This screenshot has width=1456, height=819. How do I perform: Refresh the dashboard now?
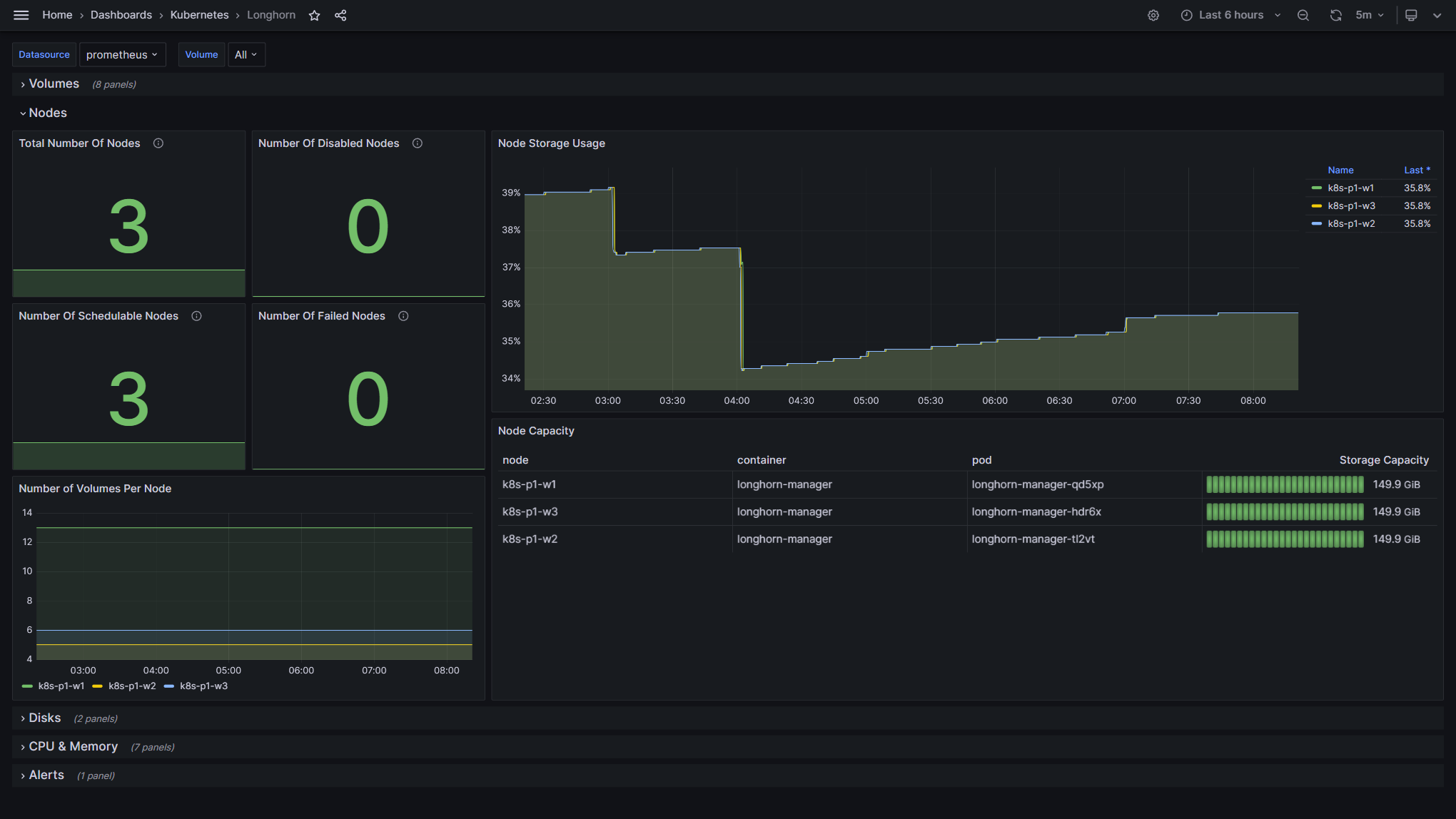(x=1335, y=15)
